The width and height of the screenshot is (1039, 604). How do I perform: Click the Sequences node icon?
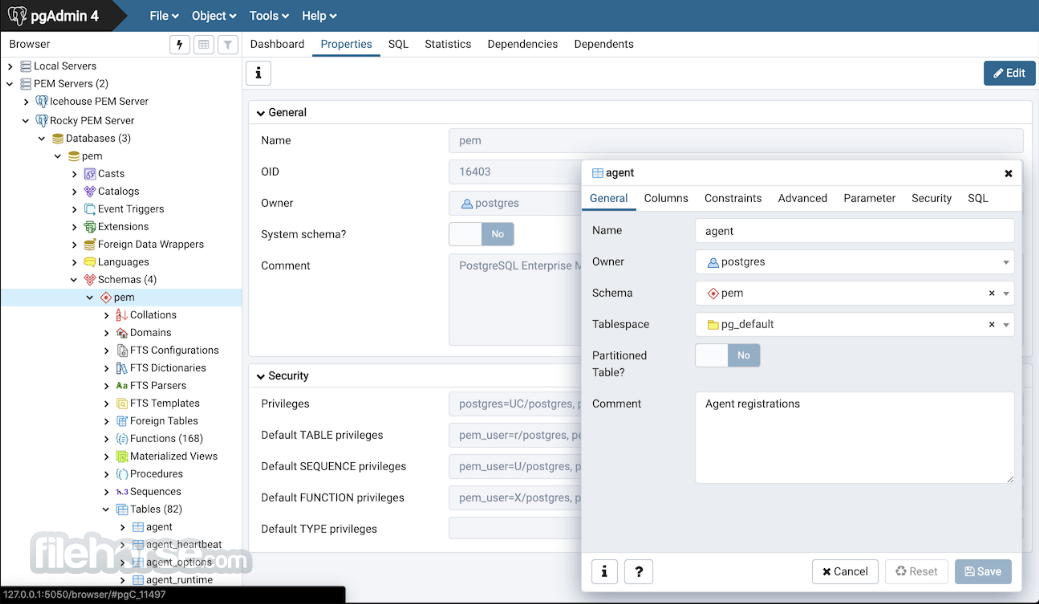click(x=121, y=492)
